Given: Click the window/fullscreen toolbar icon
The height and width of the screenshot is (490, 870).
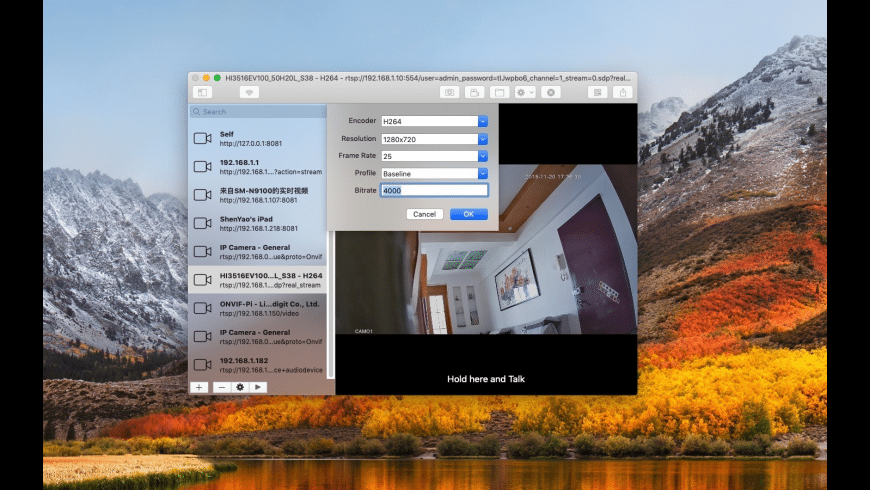Looking at the screenshot, I should [x=499, y=93].
